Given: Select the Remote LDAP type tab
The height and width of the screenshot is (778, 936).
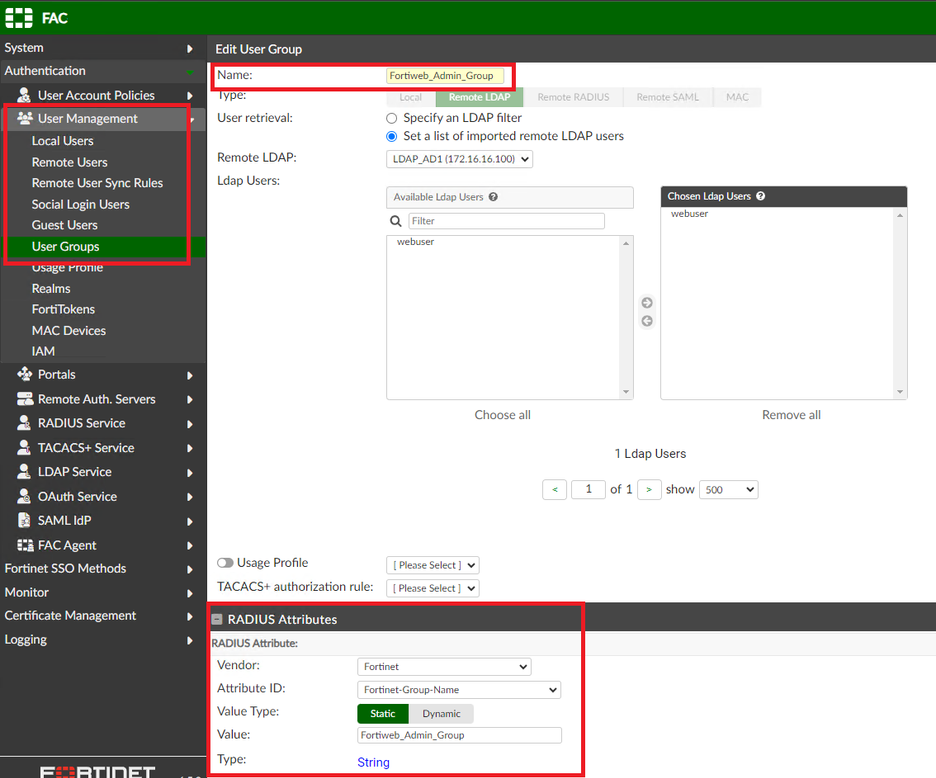Looking at the screenshot, I should (479, 97).
